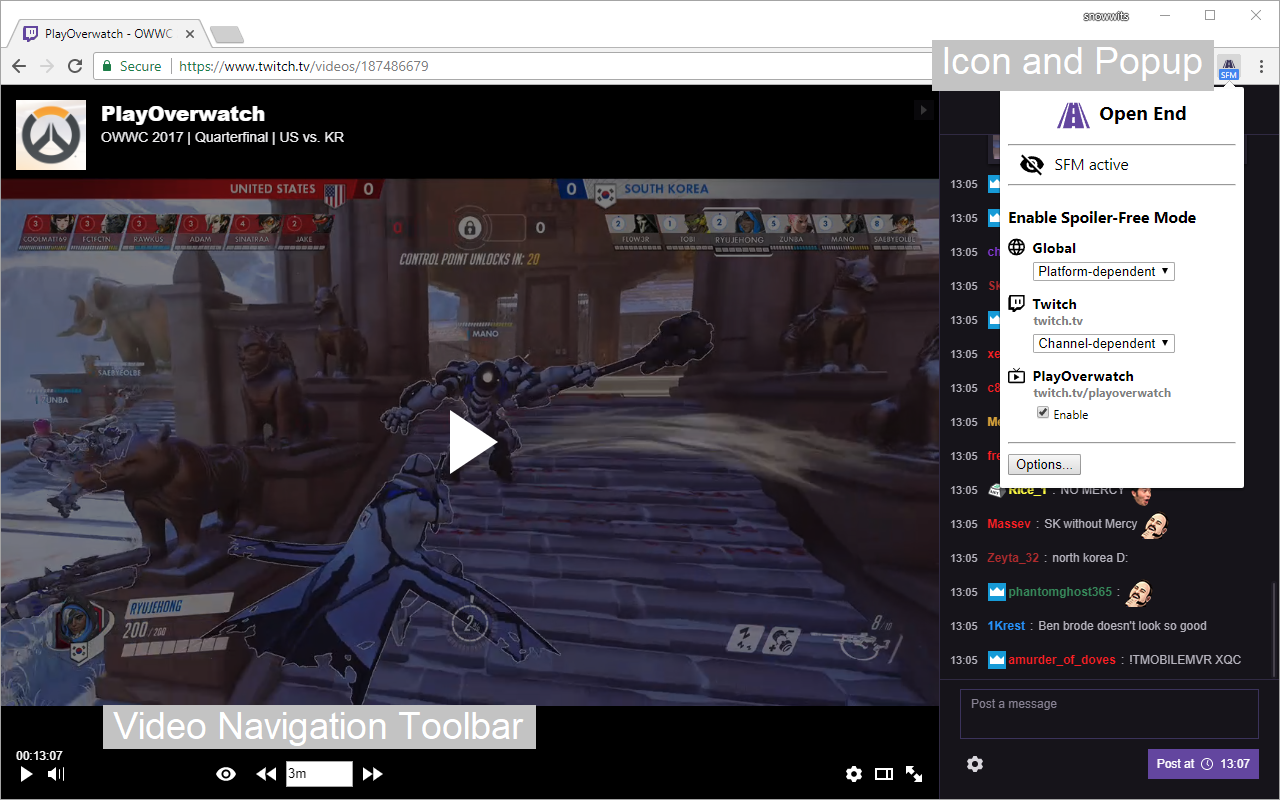The width and height of the screenshot is (1280, 800).
Task: Open a new tab button
Action: click(x=227, y=35)
